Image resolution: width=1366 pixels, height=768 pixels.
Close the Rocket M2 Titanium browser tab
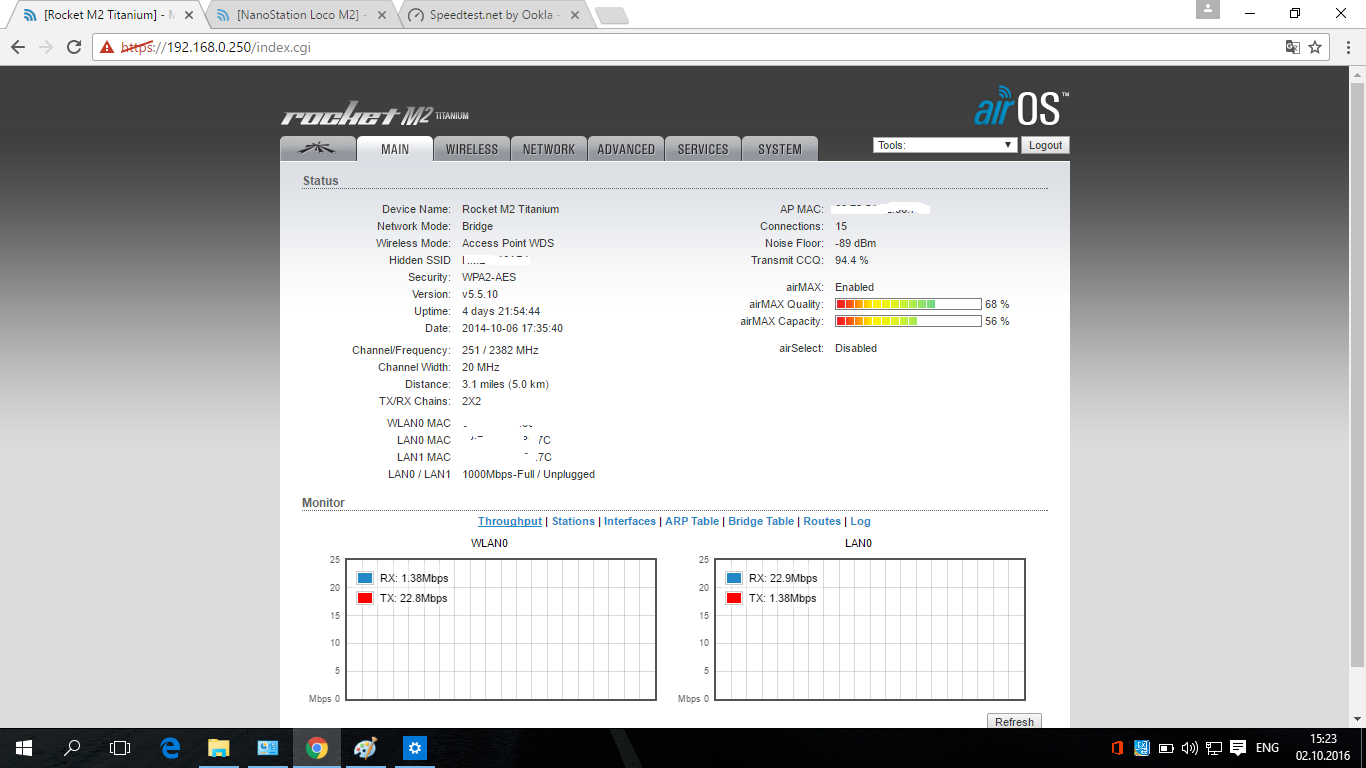pyautogui.click(x=190, y=15)
